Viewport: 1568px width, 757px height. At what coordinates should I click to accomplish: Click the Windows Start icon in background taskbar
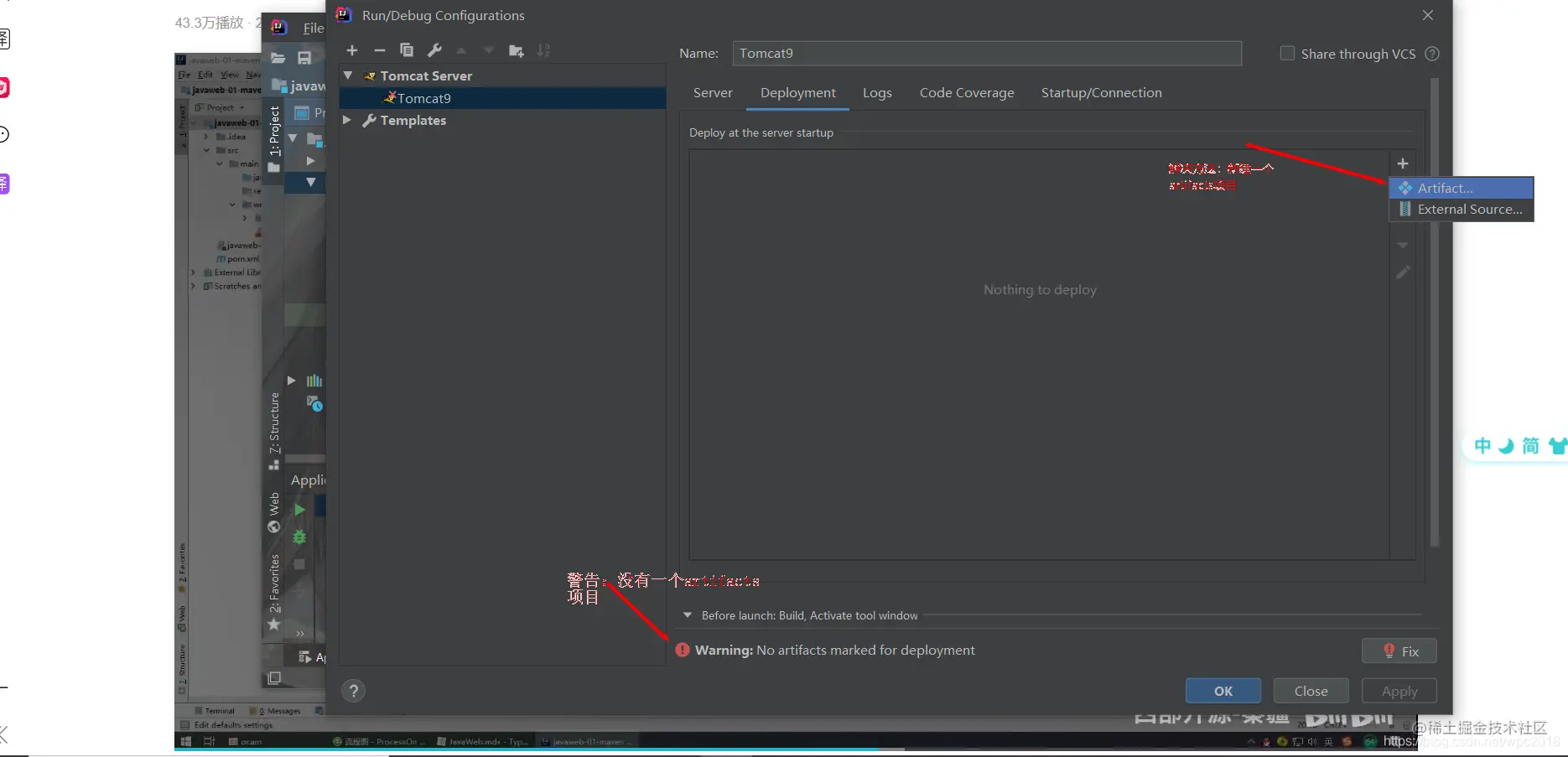click(186, 741)
